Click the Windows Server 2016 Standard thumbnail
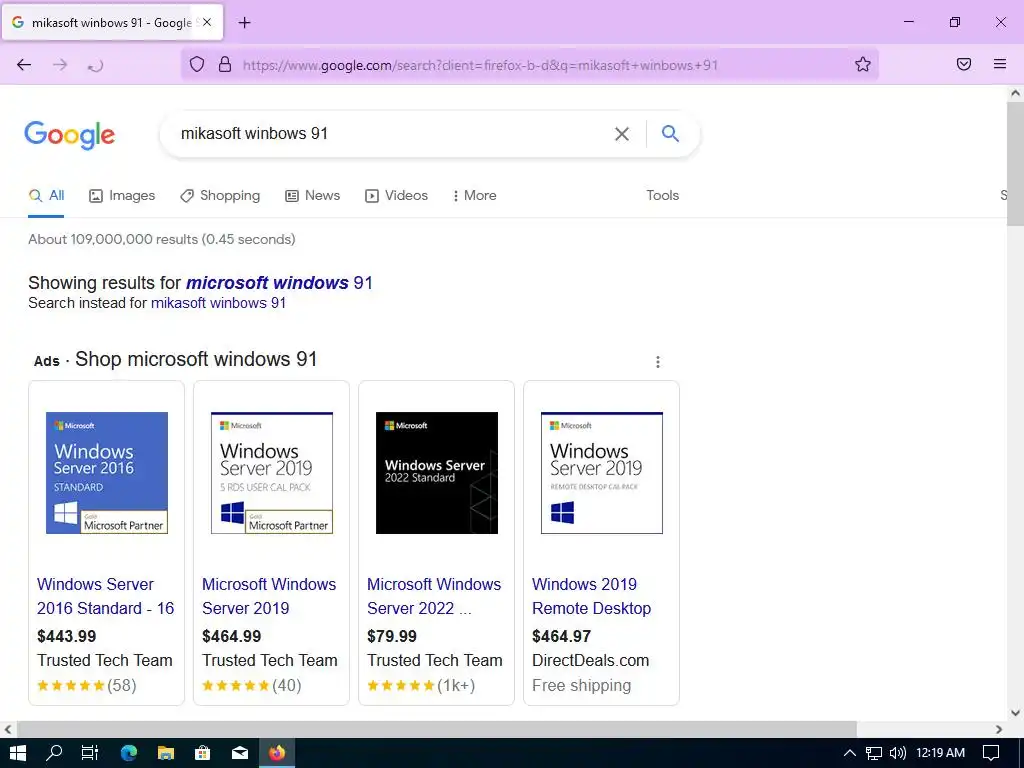The width and height of the screenshot is (1024, 768). coord(107,473)
